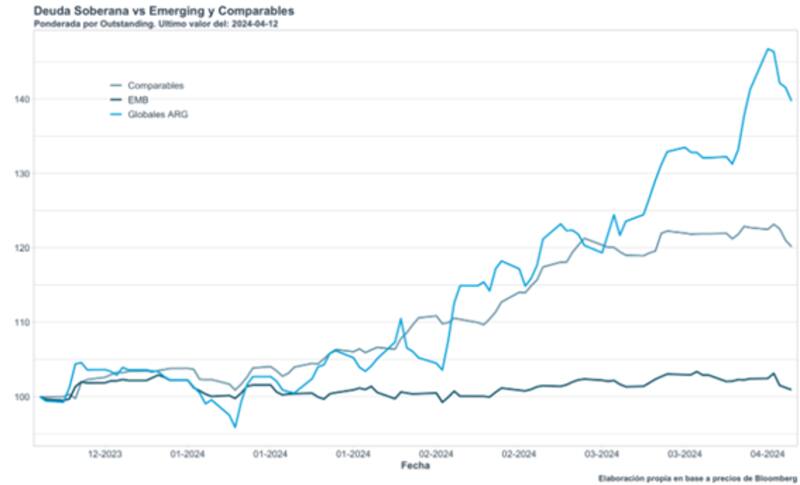This screenshot has height=485, width=800.
Task: Click the 110 y-axis tick label
Action: [22, 323]
